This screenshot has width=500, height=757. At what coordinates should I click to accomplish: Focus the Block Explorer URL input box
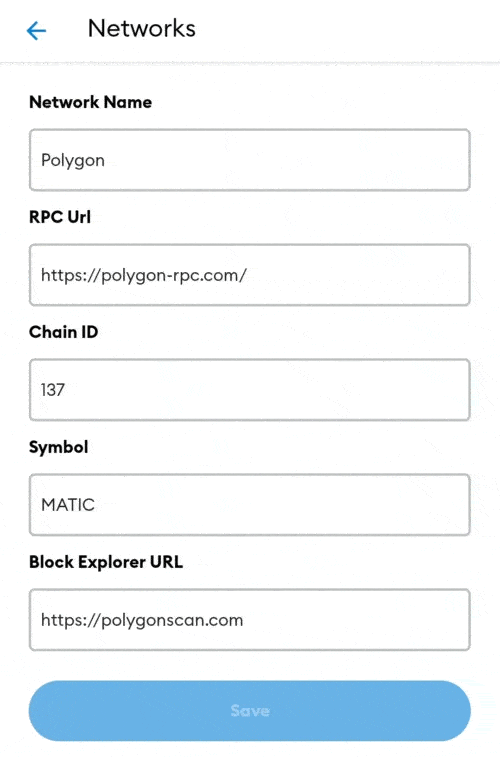pyautogui.click(x=250, y=619)
